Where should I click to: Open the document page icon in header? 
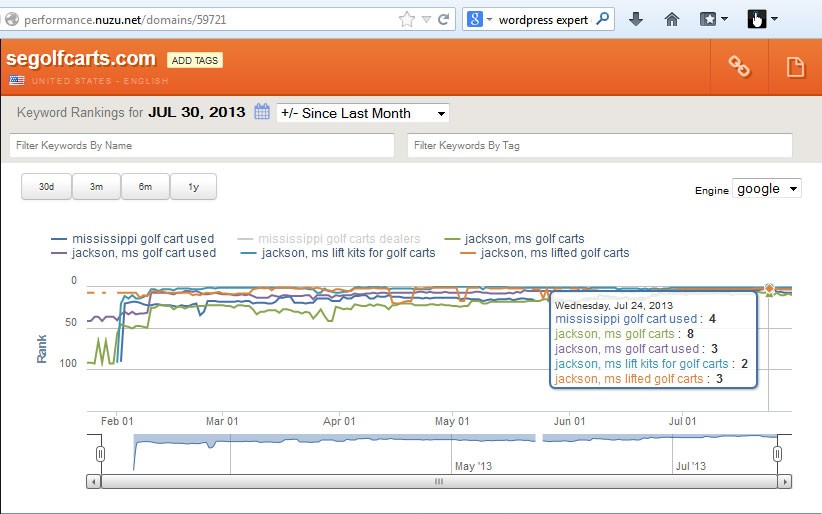[795, 67]
